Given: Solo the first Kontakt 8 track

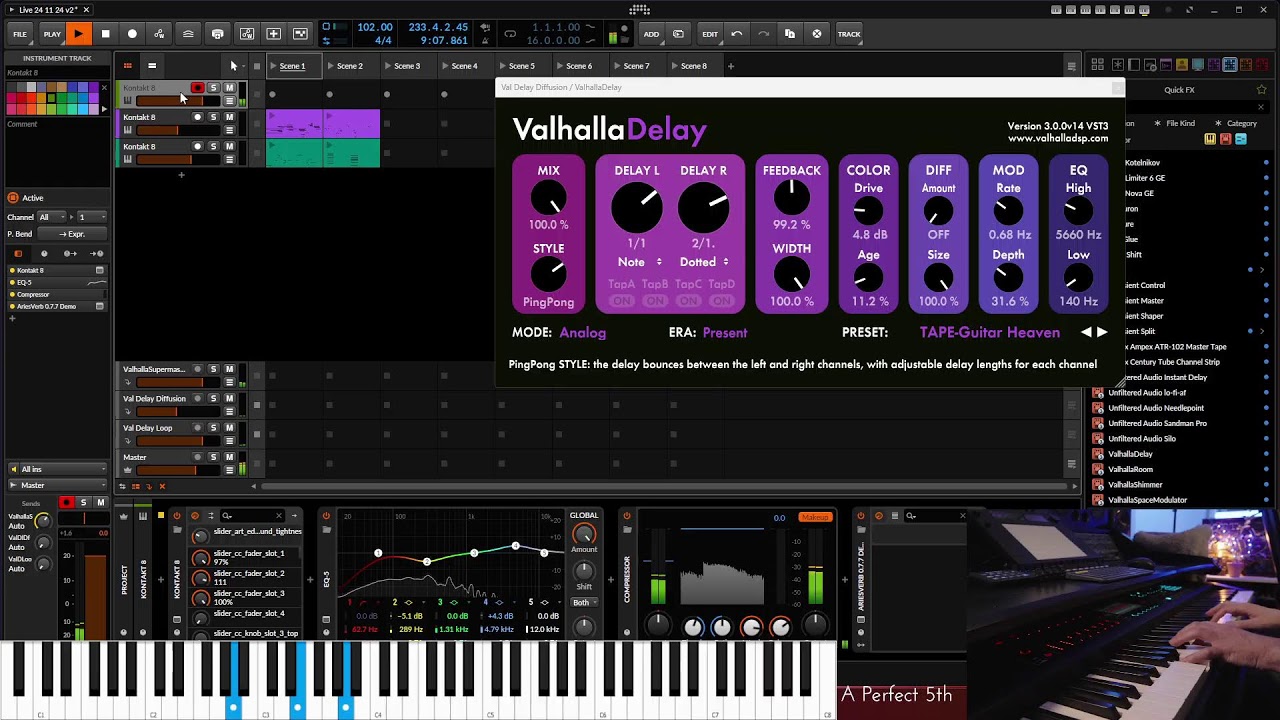Looking at the screenshot, I should (x=213, y=88).
